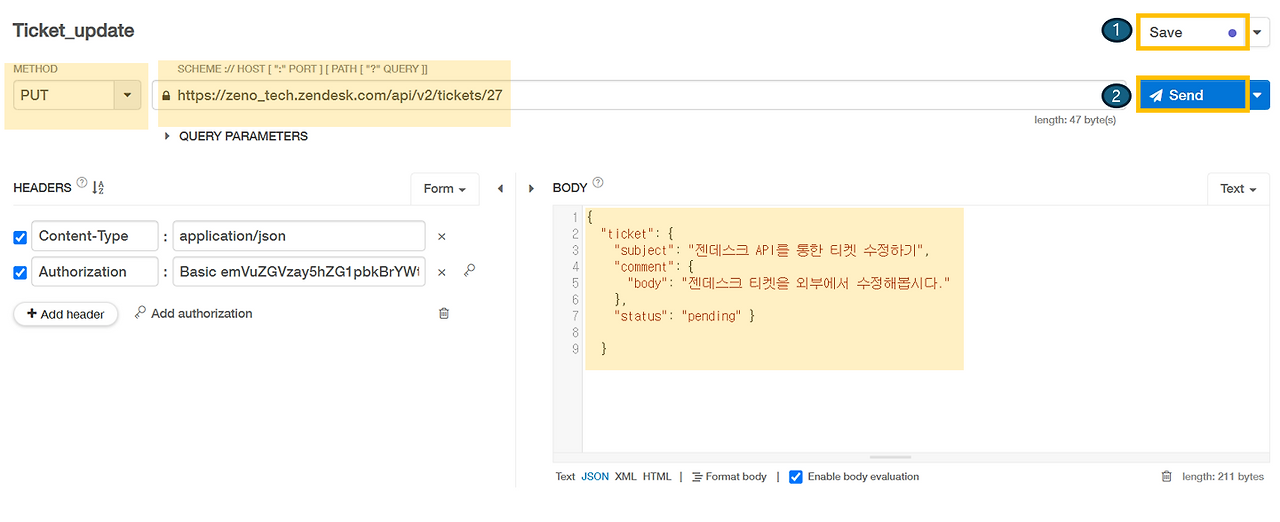Click the "ticket": { line in body
This screenshot has width=1280, height=522.
(638, 234)
